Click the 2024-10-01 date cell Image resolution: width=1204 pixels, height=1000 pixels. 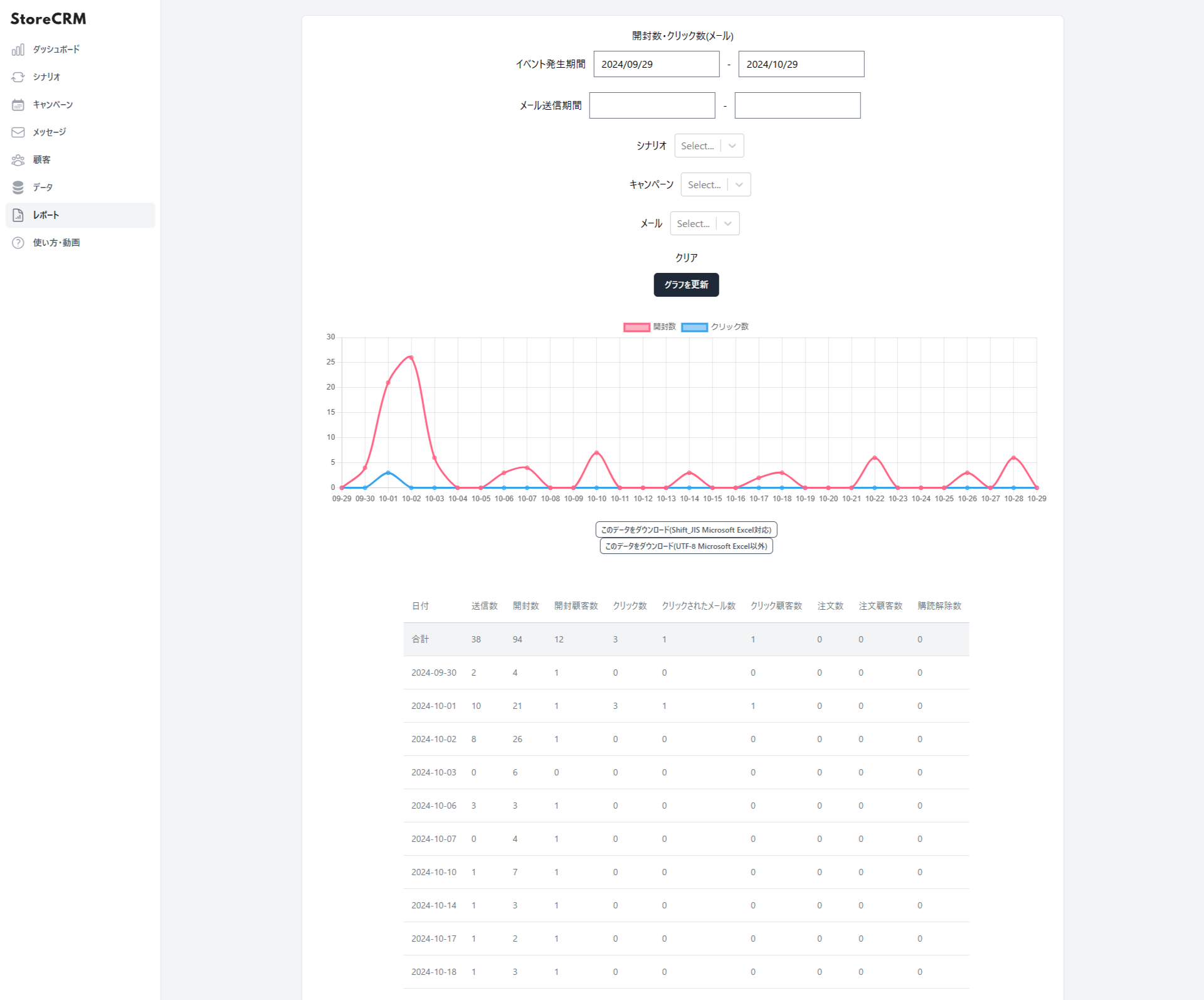(x=434, y=706)
